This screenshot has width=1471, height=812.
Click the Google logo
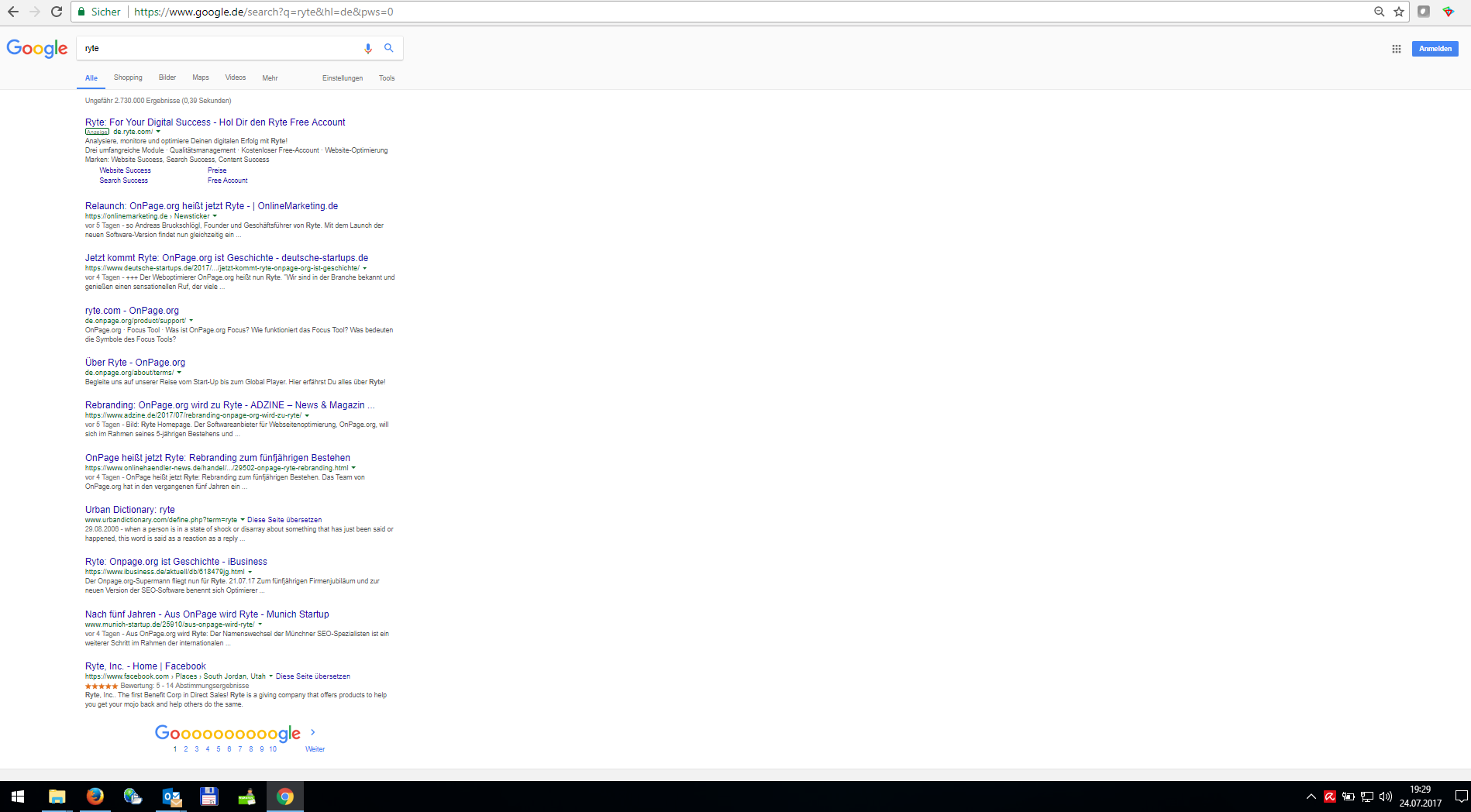point(37,49)
